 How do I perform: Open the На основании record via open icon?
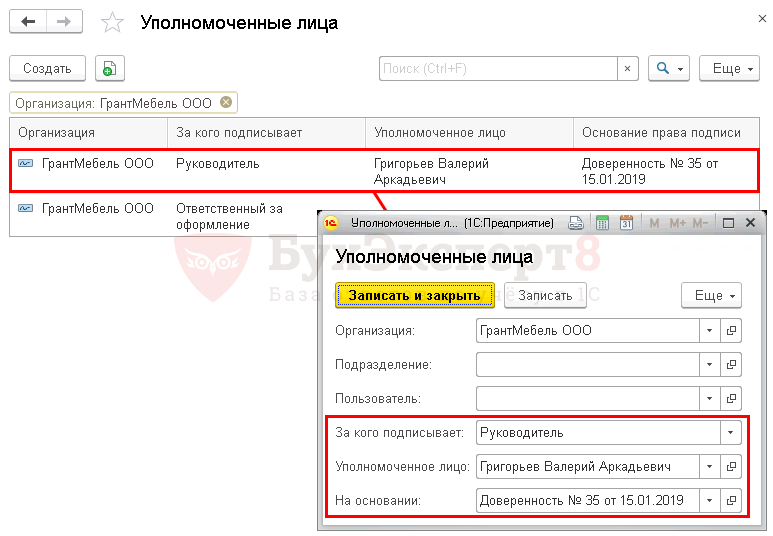pos(731,500)
